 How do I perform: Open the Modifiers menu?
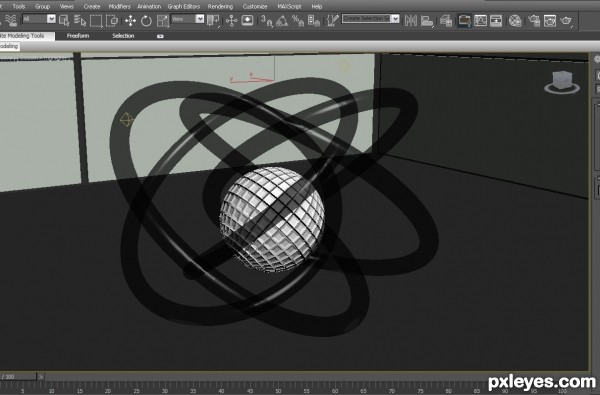click(x=119, y=7)
